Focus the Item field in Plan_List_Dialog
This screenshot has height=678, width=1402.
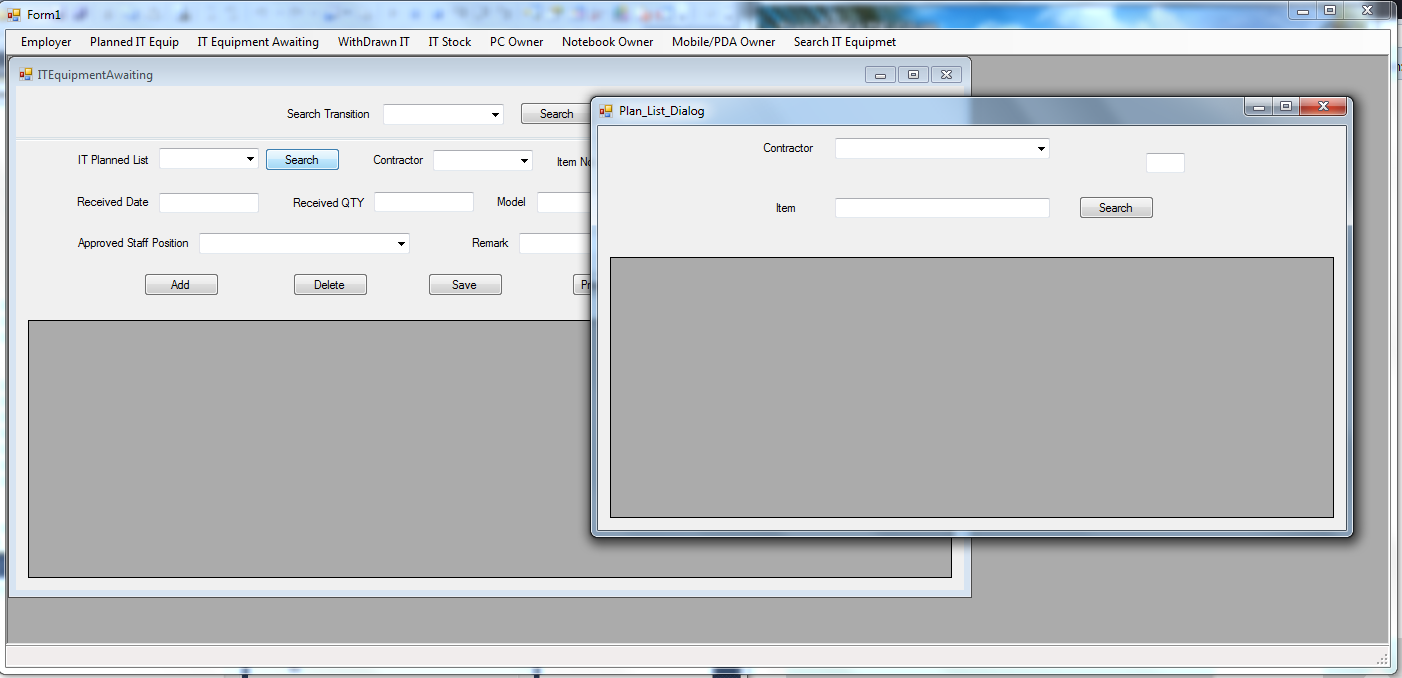(x=942, y=208)
